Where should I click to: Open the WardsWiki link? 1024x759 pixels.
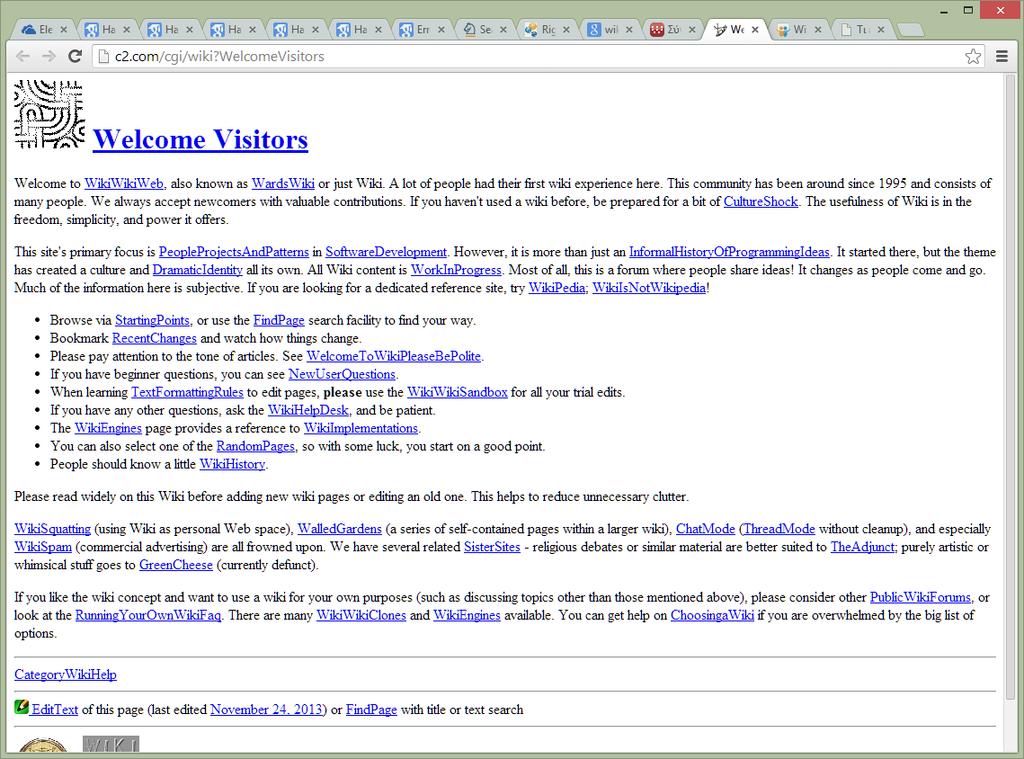[x=283, y=184]
